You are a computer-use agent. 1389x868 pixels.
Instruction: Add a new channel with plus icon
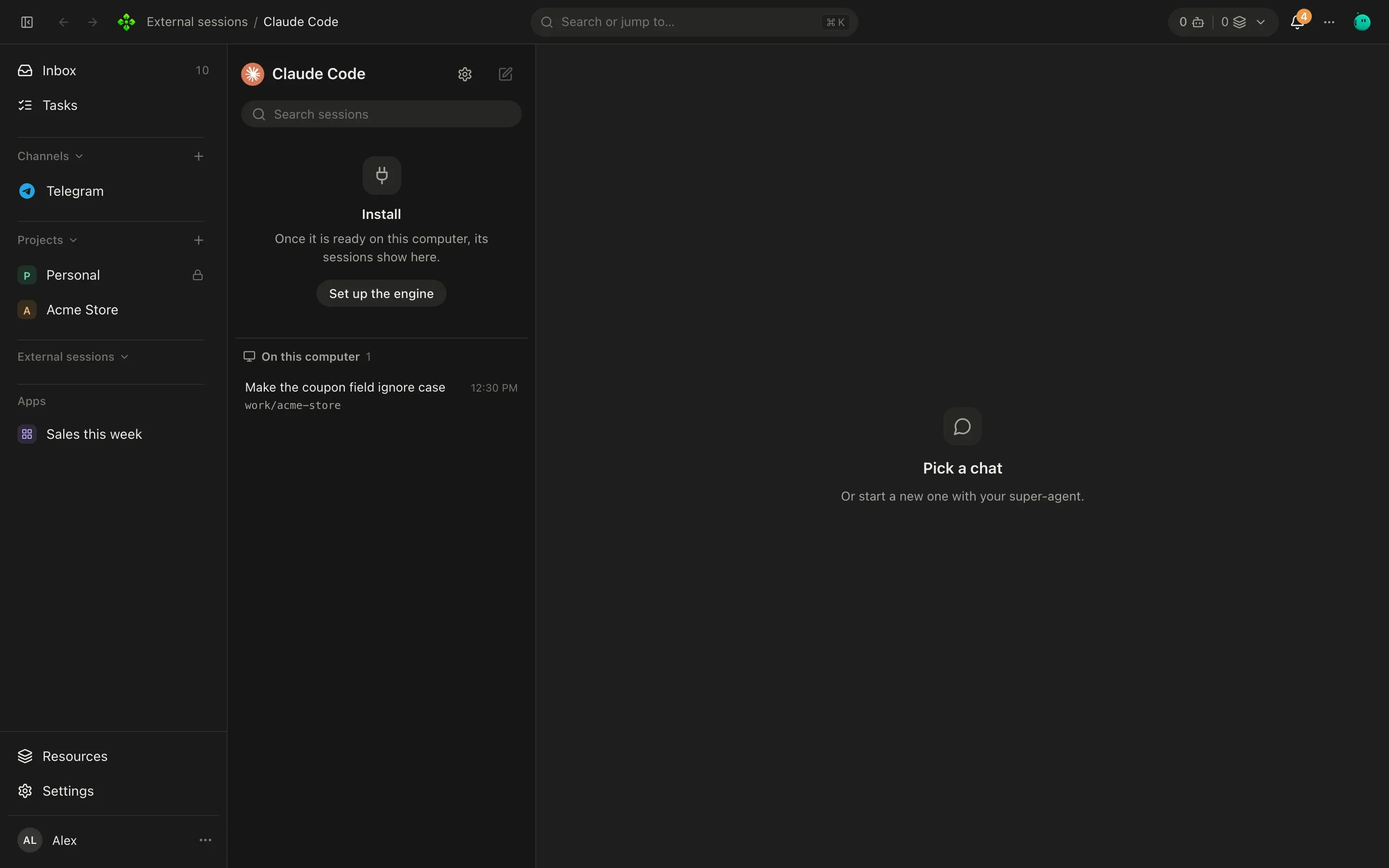pyautogui.click(x=199, y=156)
